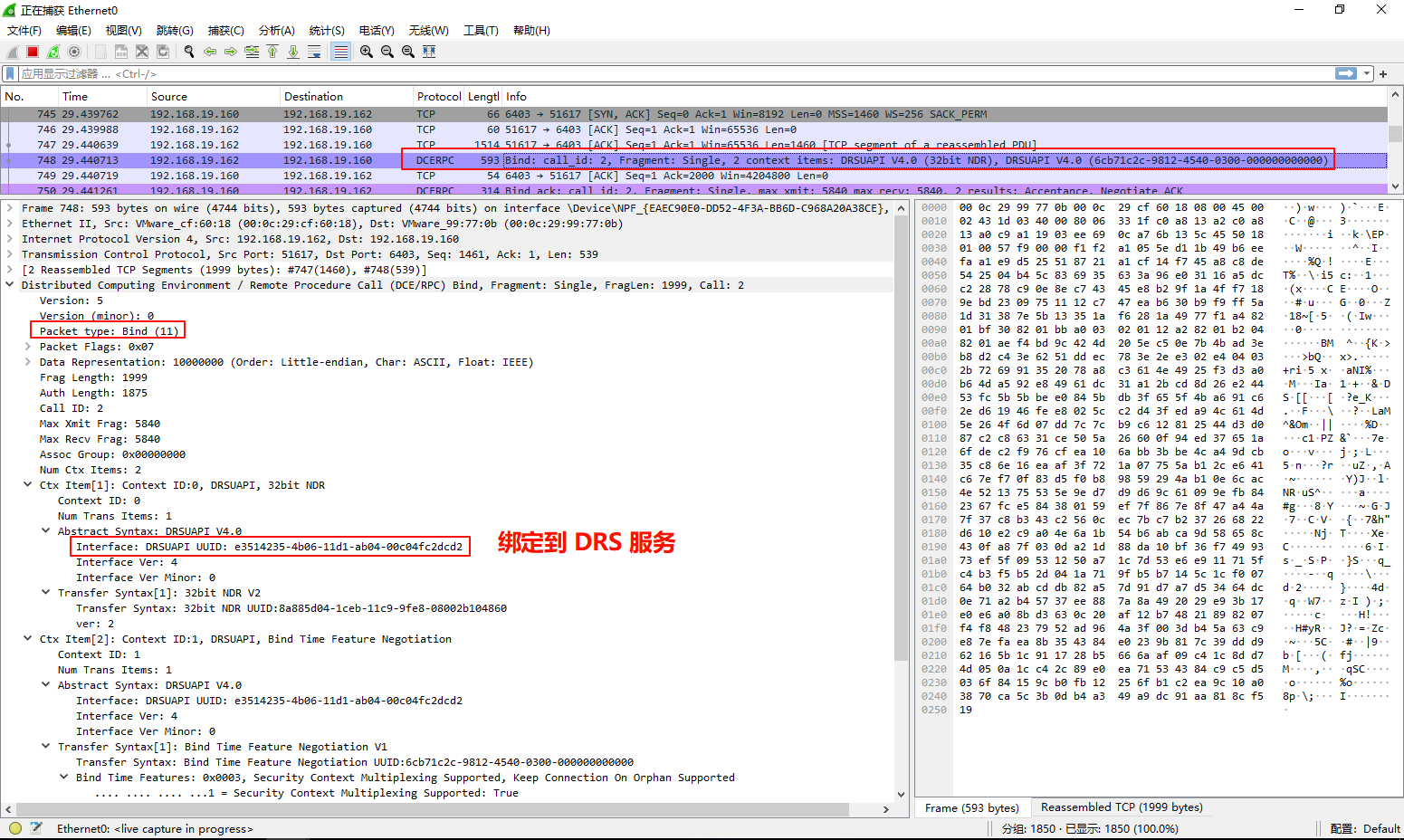Viewport: 1404px width, 840px height.
Task: Go to the first packet icon
Action: [272, 52]
